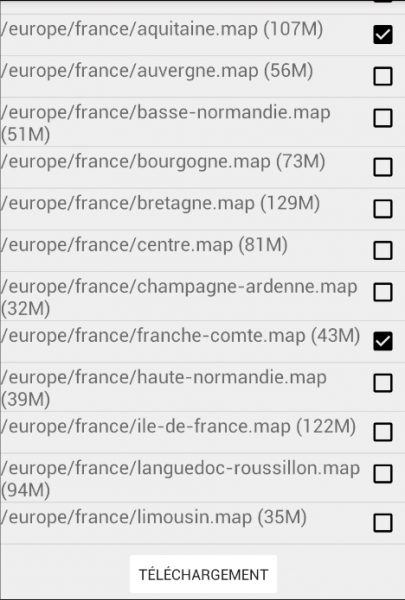Viewport: 405px width, 600px height.
Task: Check the auvergne.map (56M) checkbox
Action: [x=383, y=76]
